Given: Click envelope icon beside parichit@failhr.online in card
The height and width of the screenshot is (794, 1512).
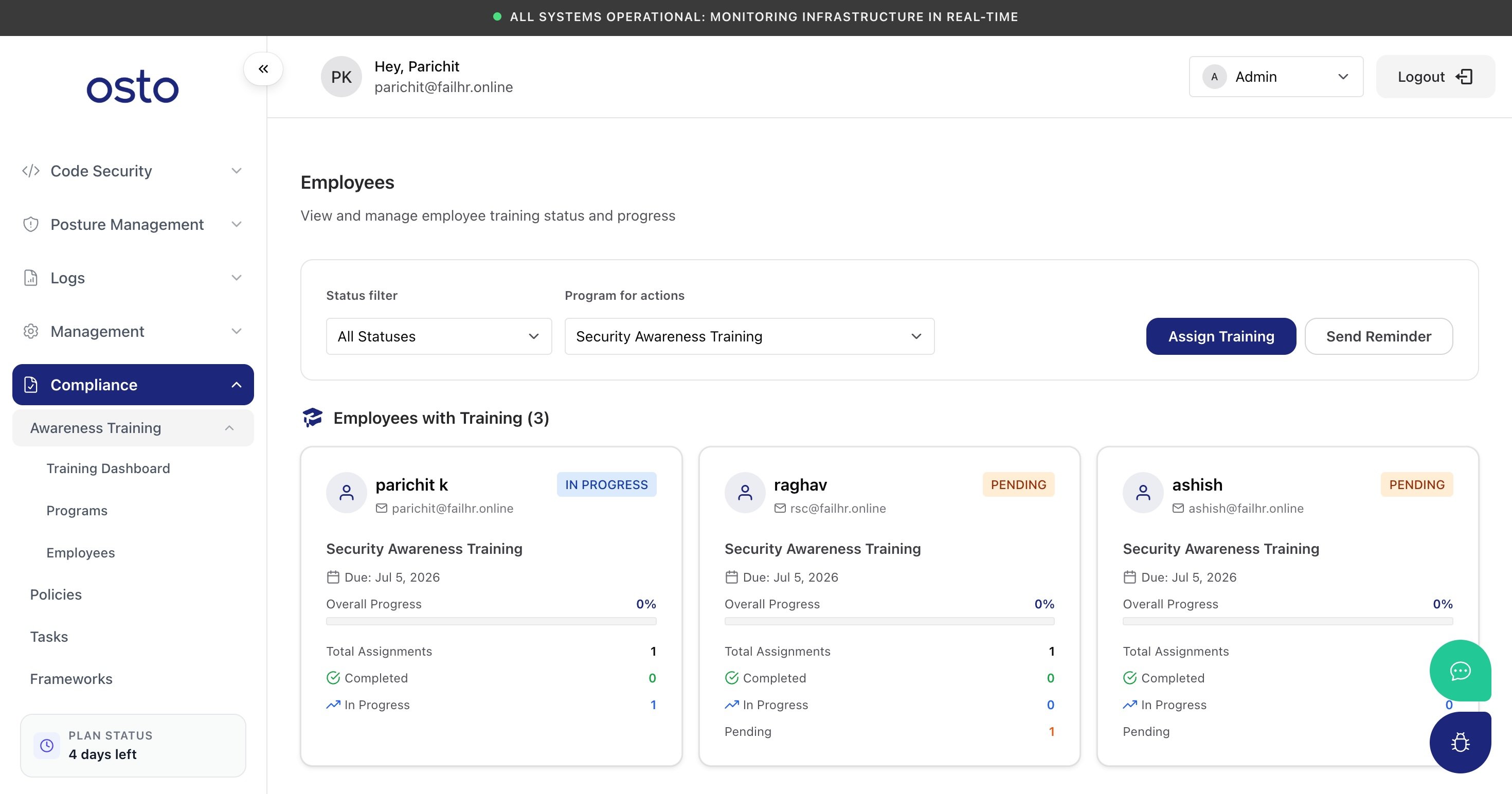Looking at the screenshot, I should tap(382, 508).
